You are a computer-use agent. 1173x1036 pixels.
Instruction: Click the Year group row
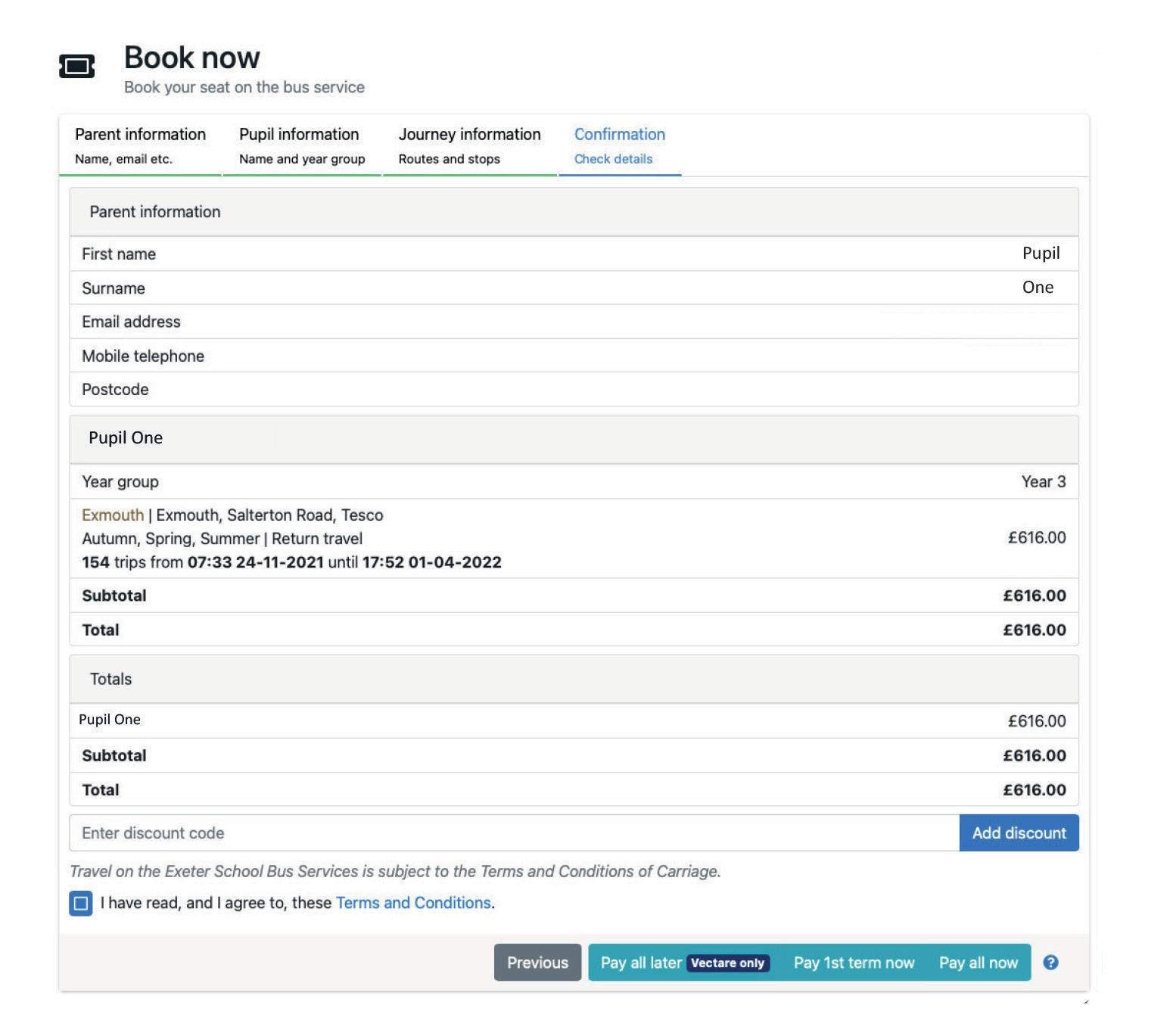pyautogui.click(x=574, y=482)
